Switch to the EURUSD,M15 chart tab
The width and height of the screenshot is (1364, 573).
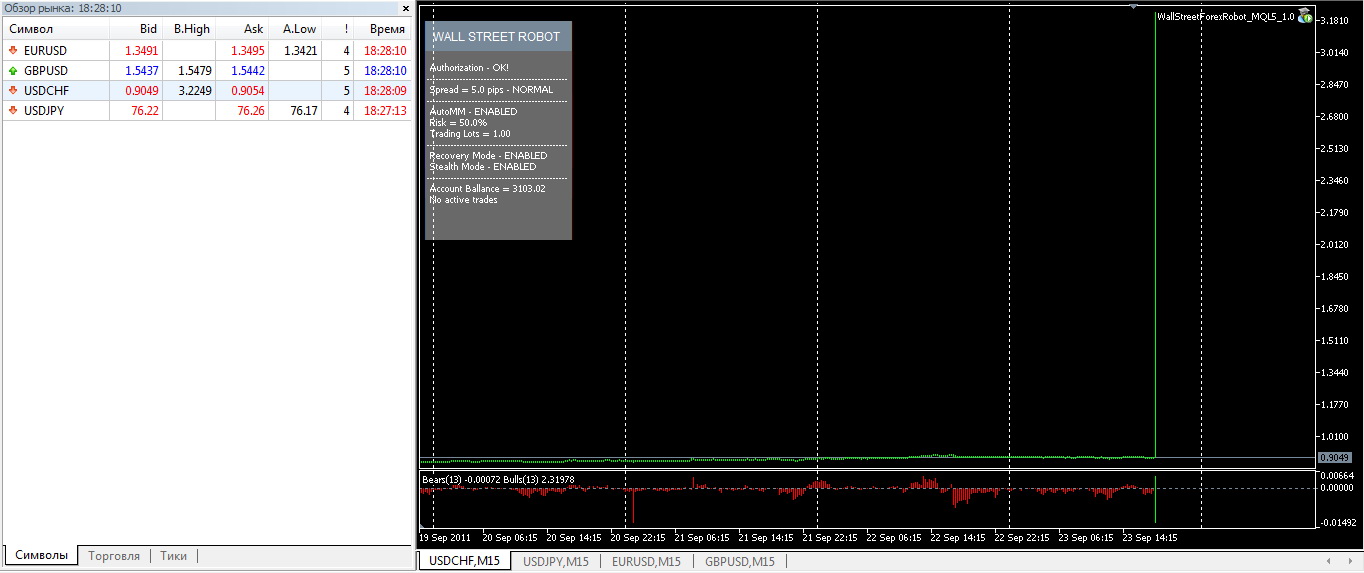(647, 561)
